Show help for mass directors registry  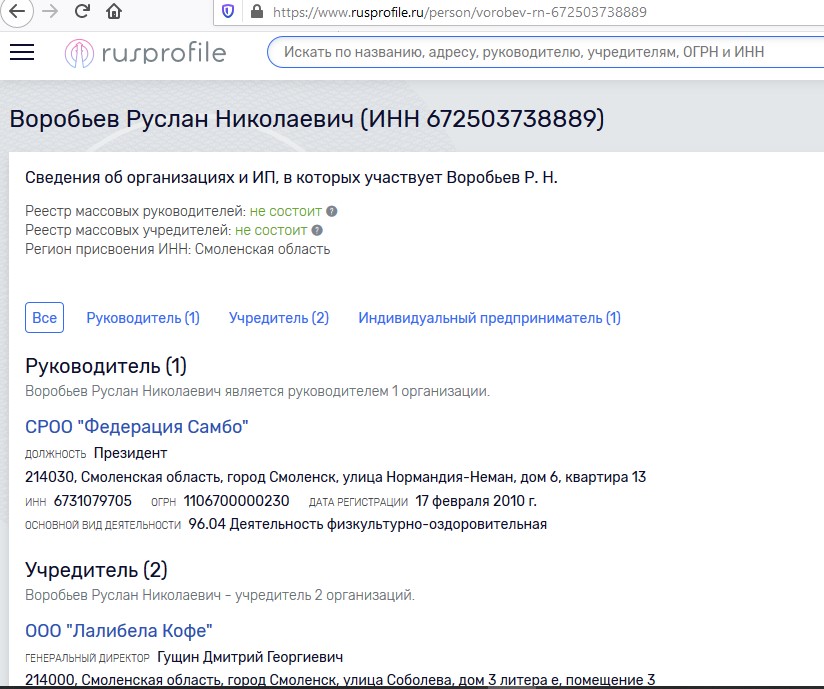[332, 211]
